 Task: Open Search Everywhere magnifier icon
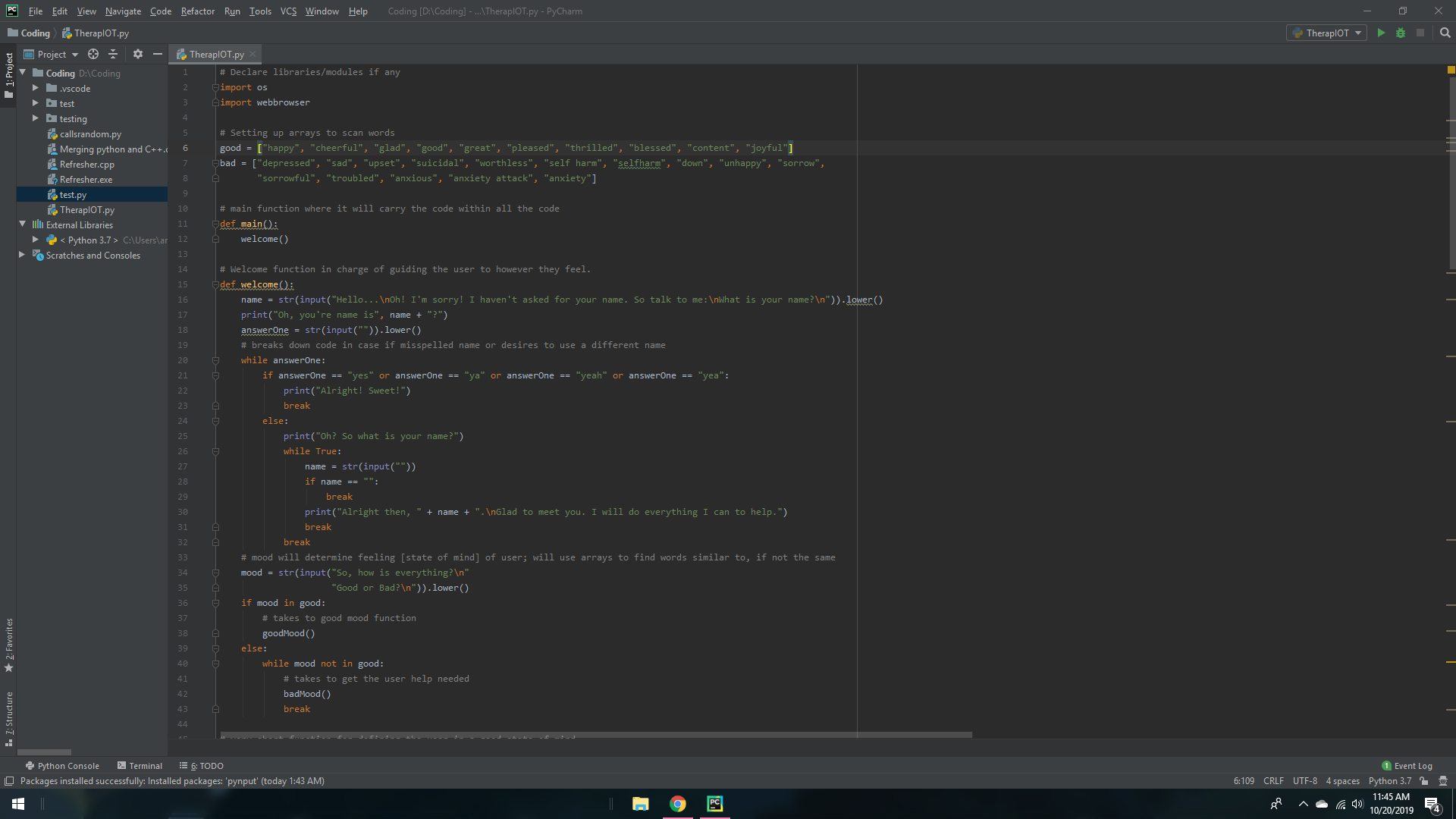tap(1445, 33)
